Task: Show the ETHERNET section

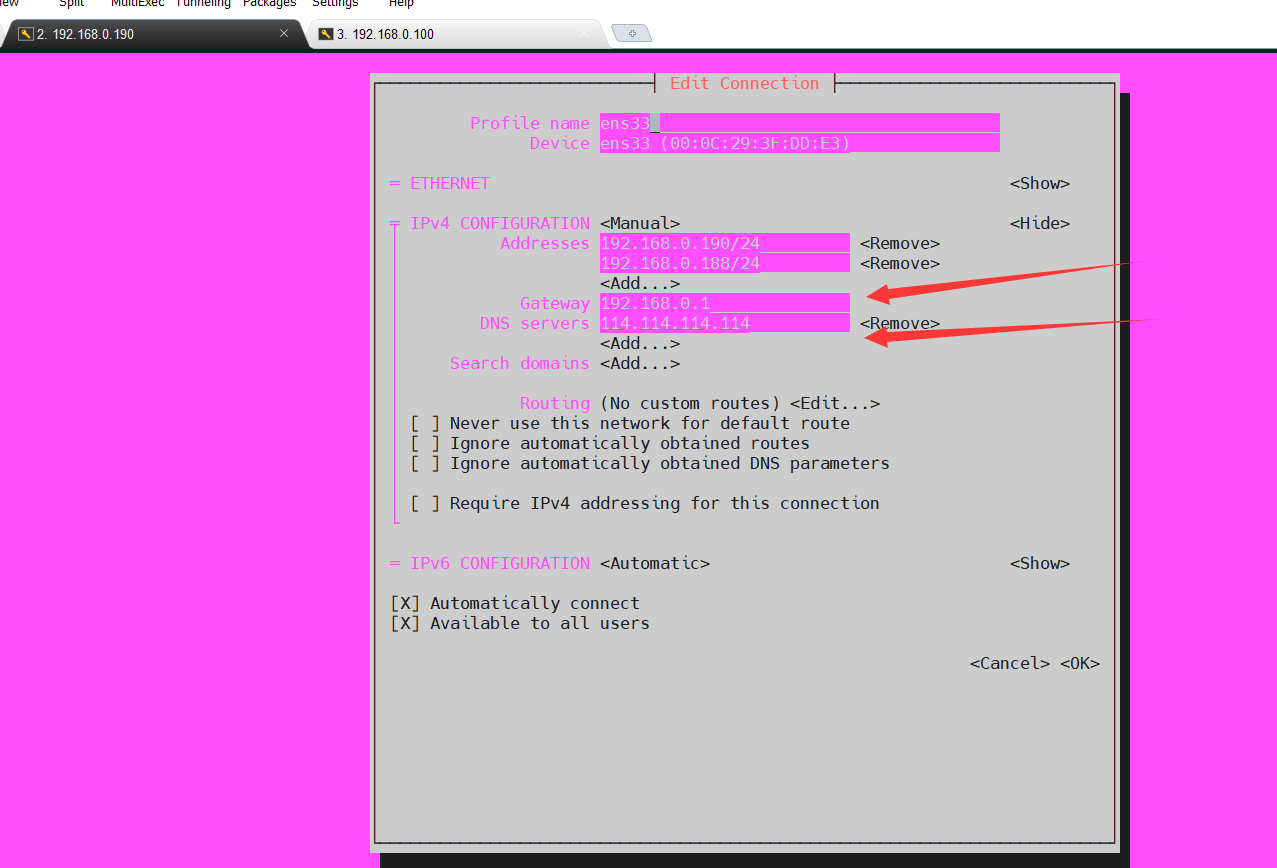Action: pos(1040,183)
